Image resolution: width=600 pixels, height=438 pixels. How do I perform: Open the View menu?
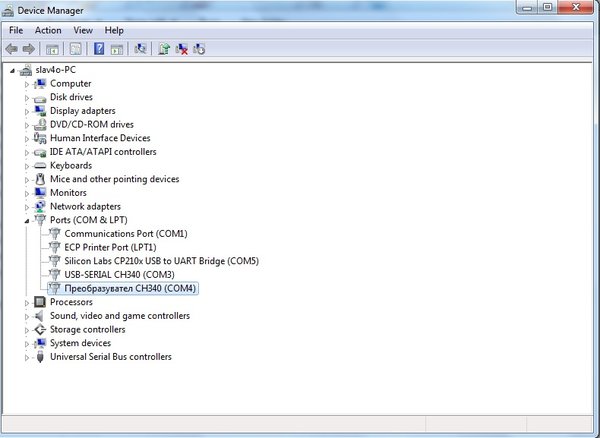point(83,30)
